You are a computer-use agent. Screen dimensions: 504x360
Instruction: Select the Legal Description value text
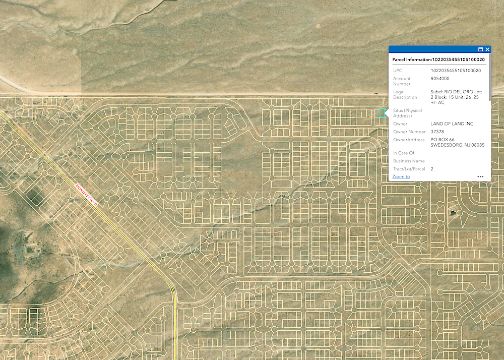pyautogui.click(x=456, y=97)
